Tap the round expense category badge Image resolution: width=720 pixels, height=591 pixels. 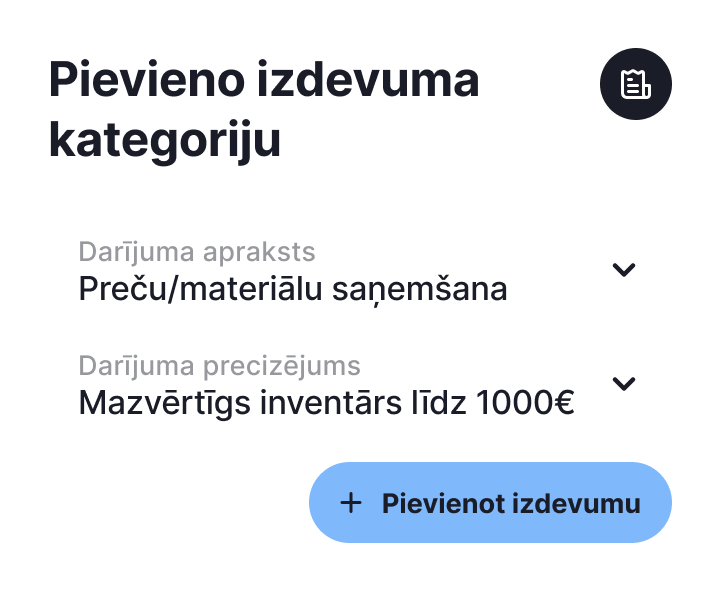pyautogui.click(x=636, y=84)
